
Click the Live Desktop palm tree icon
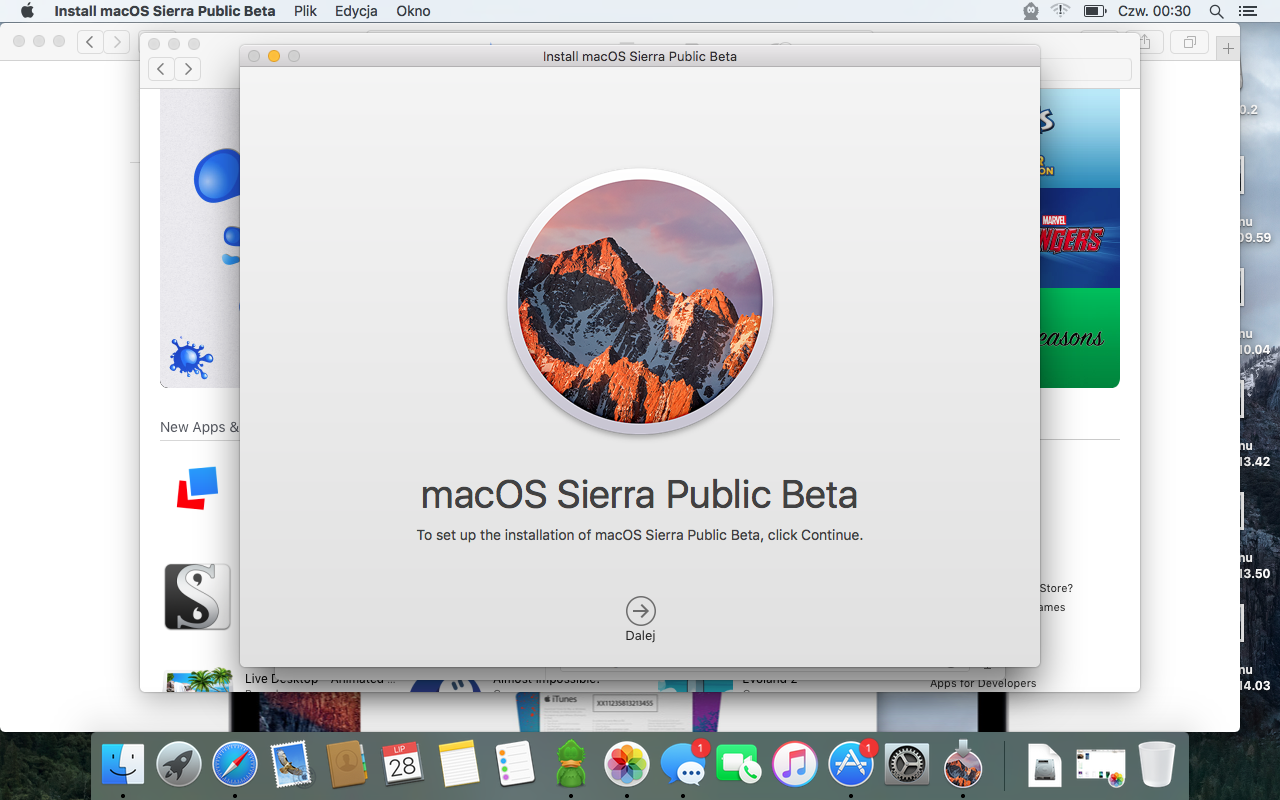coord(198,680)
